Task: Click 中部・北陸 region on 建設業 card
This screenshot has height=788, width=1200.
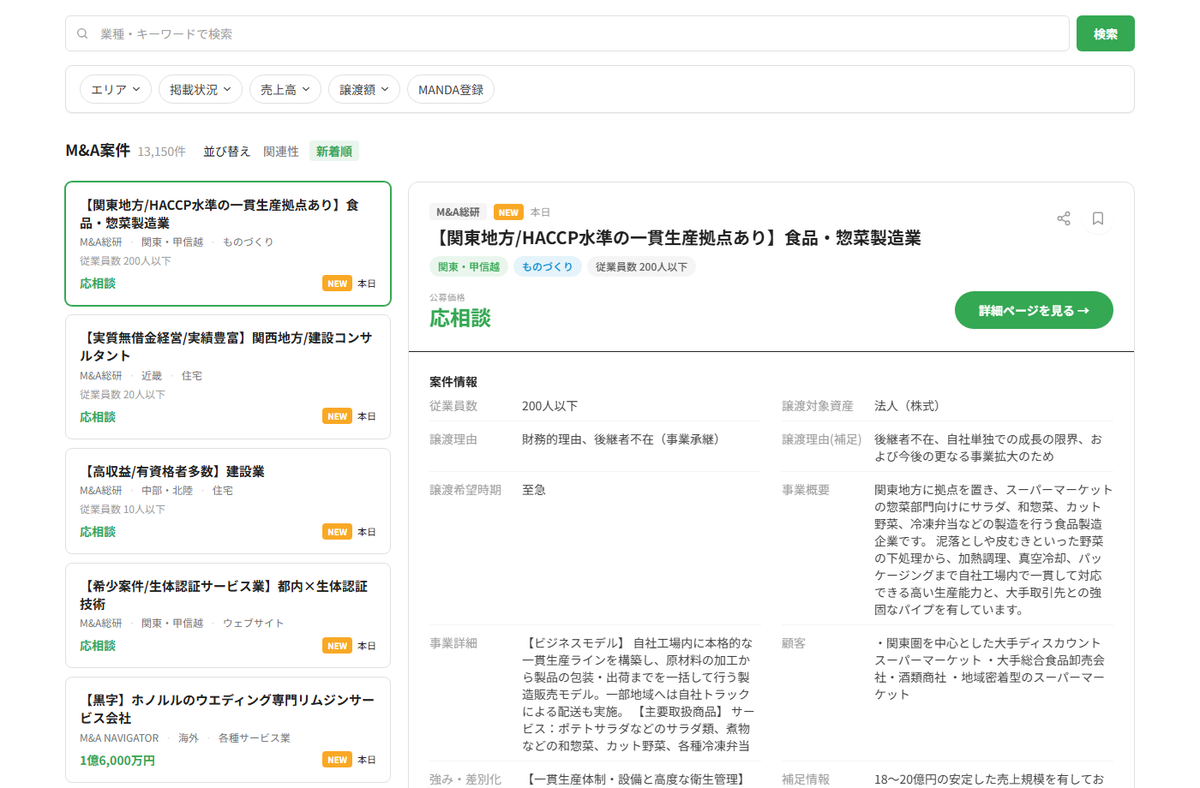Action: tap(166, 490)
